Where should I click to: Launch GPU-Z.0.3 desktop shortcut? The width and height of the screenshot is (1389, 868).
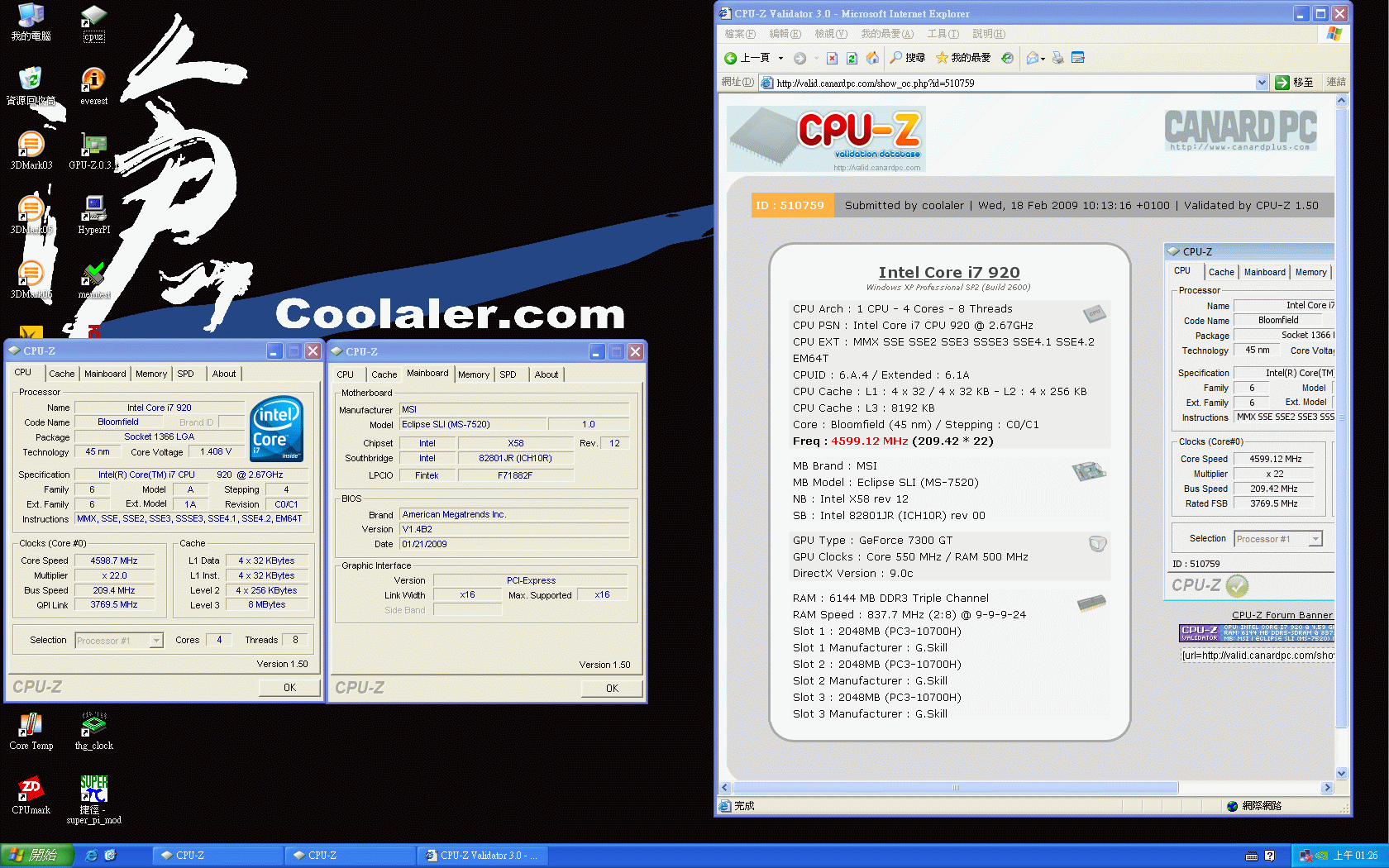click(93, 150)
